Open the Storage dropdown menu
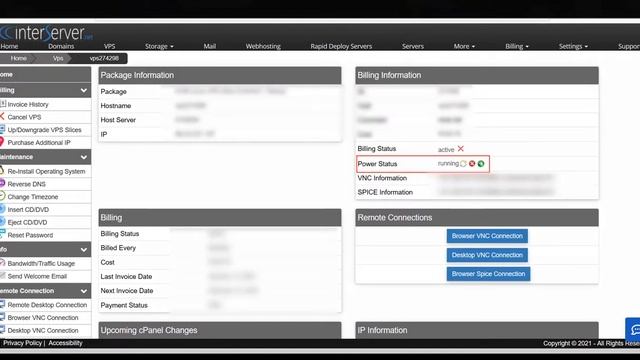This screenshot has height=360, width=640. [159, 47]
